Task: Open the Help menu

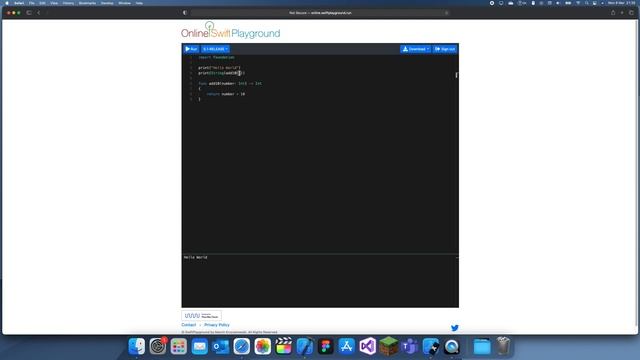Action: point(139,3)
